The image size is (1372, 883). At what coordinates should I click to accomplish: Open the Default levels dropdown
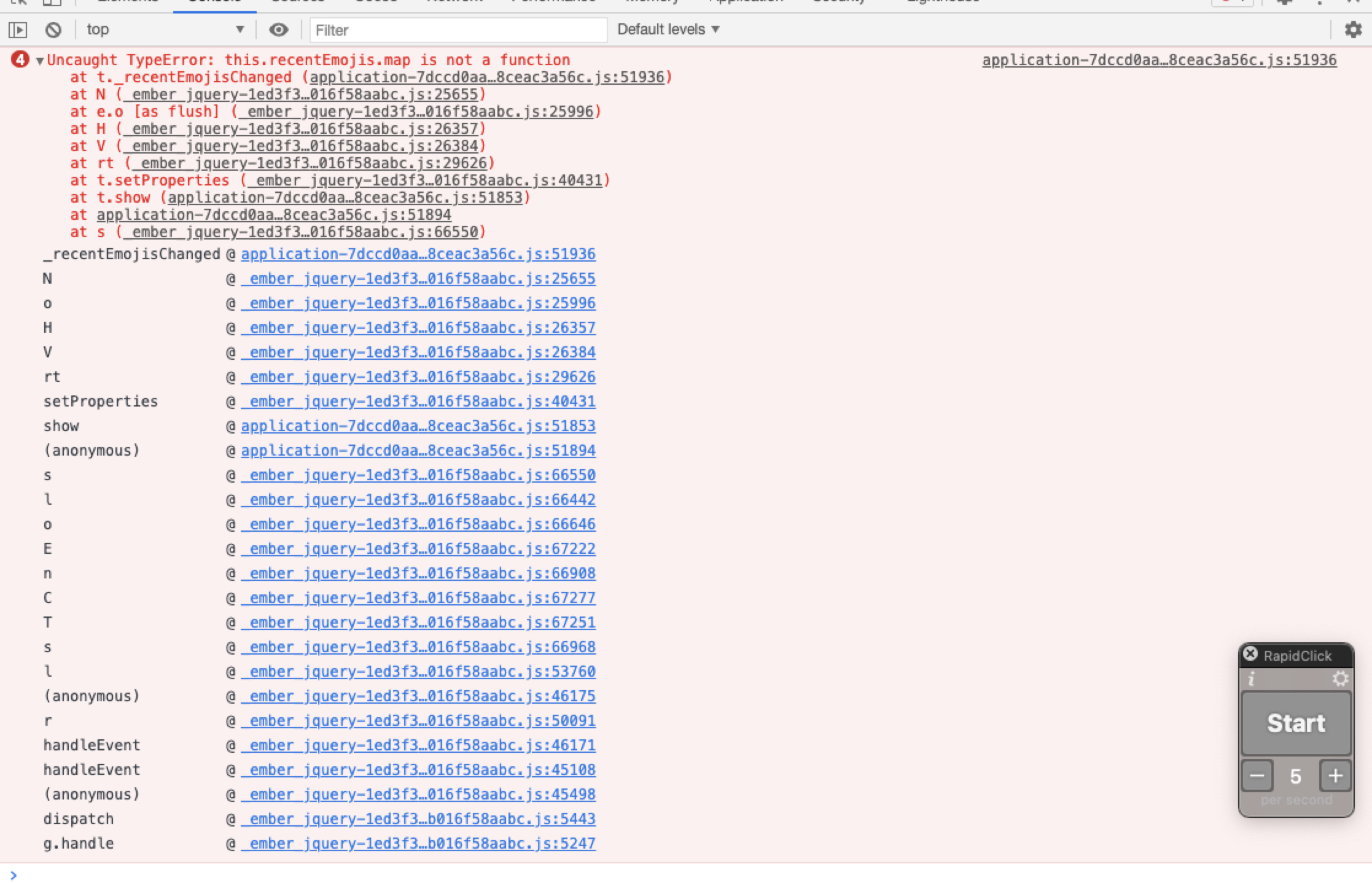click(668, 29)
